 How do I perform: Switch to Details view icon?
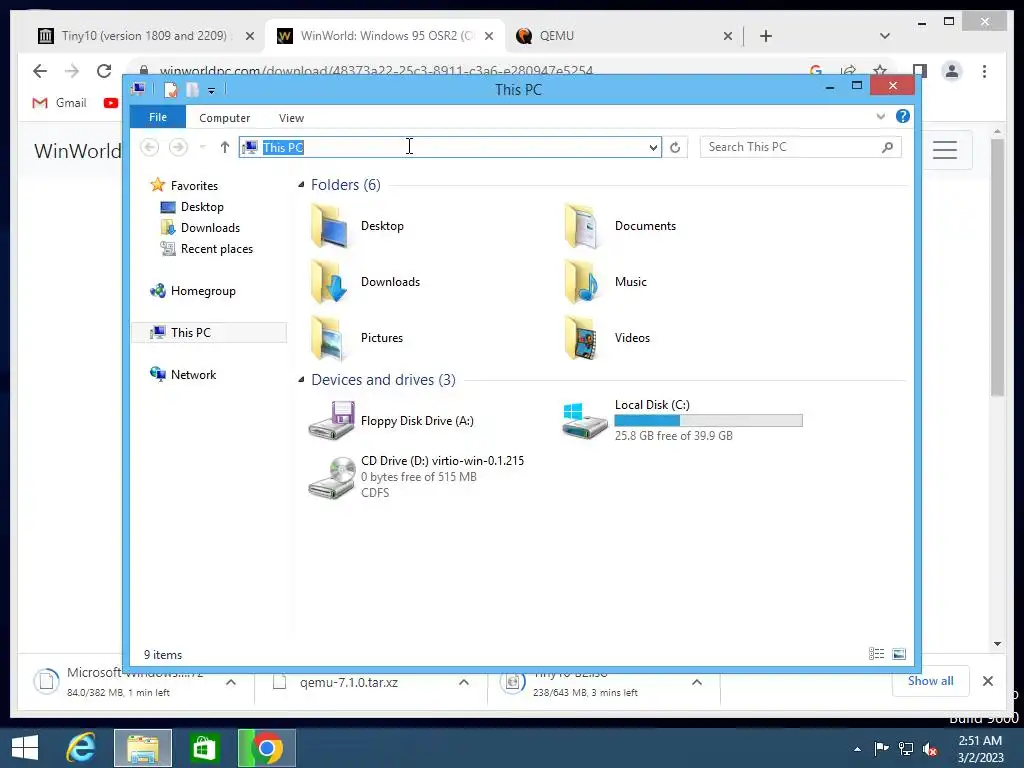point(876,654)
